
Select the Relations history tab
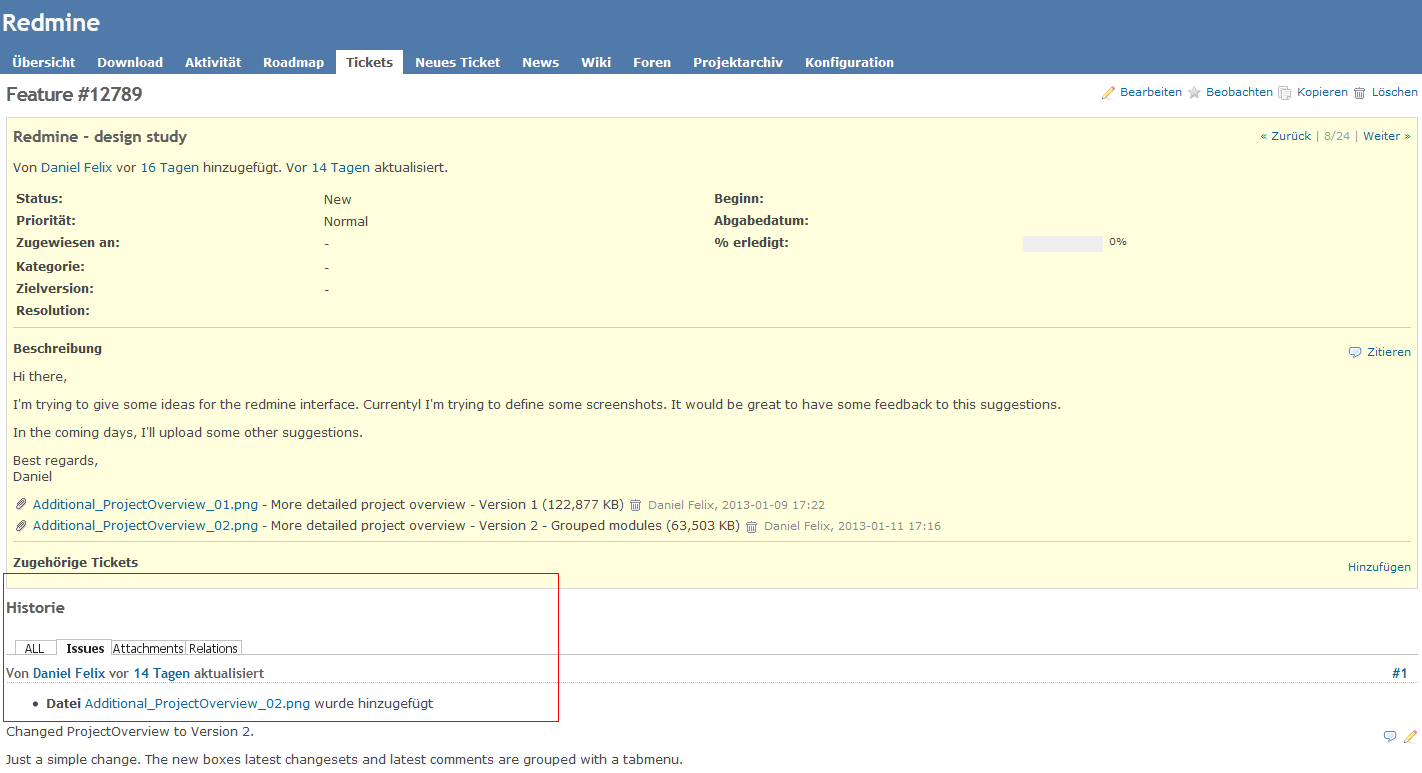click(213, 648)
